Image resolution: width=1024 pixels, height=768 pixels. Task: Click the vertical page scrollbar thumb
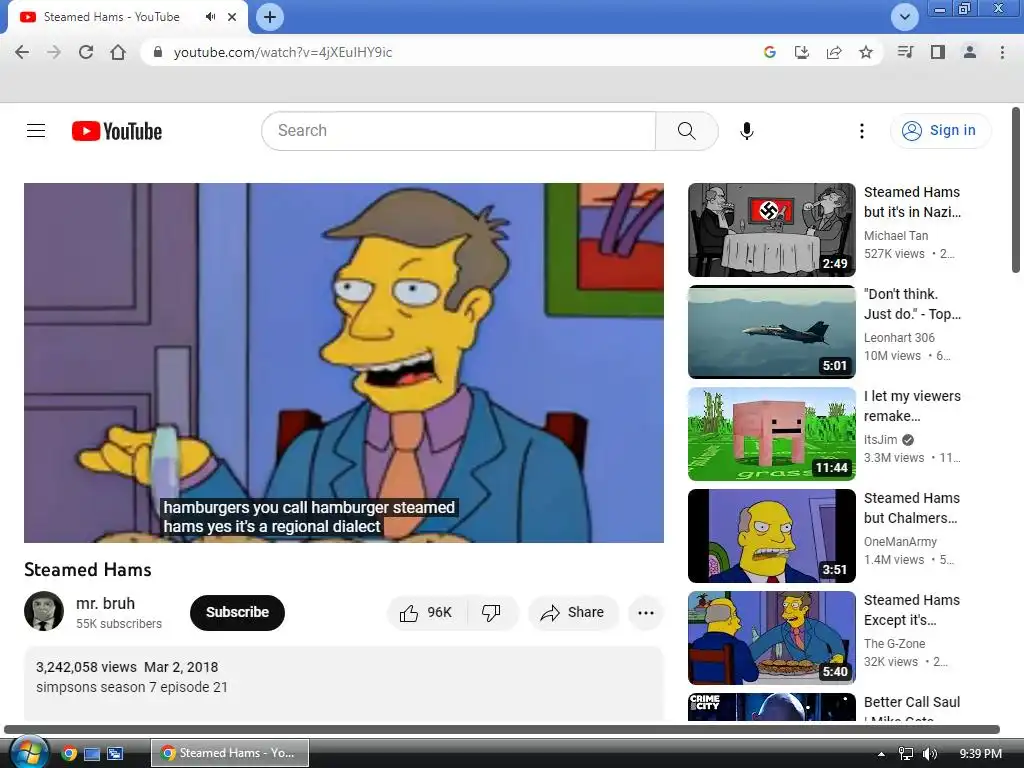tap(1016, 190)
